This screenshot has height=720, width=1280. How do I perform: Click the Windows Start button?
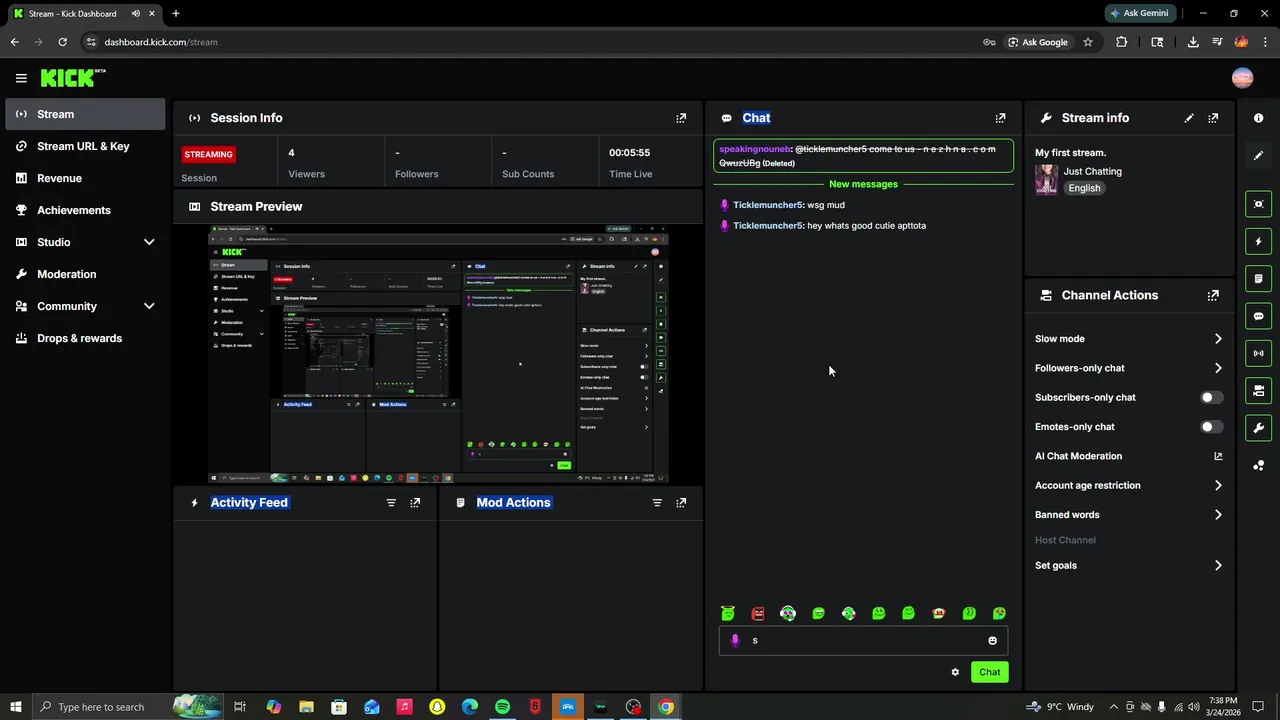[16, 707]
